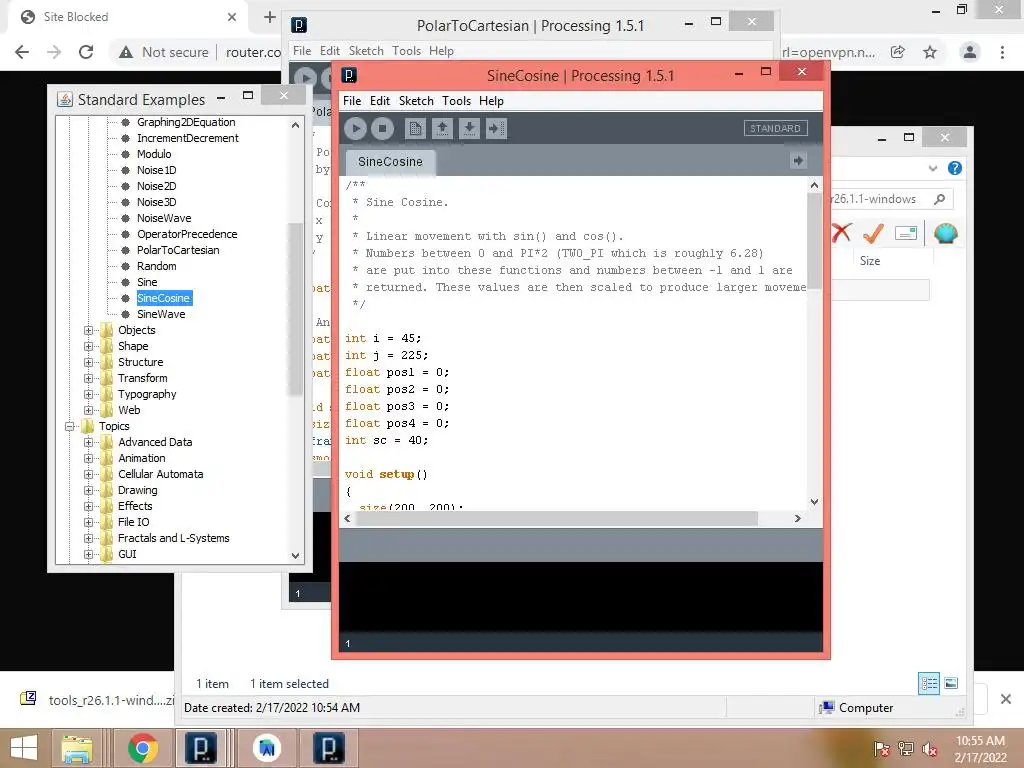Click Save sketch icon in SineCosine toolbar

coord(469,128)
